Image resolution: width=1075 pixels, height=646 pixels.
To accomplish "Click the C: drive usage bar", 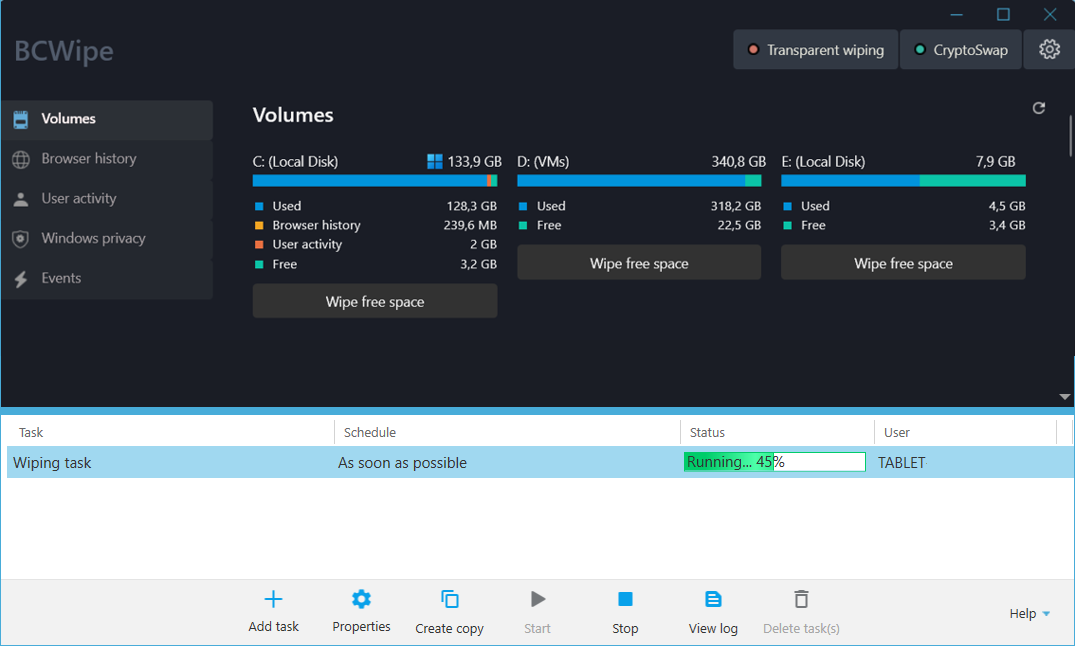I will pos(375,180).
